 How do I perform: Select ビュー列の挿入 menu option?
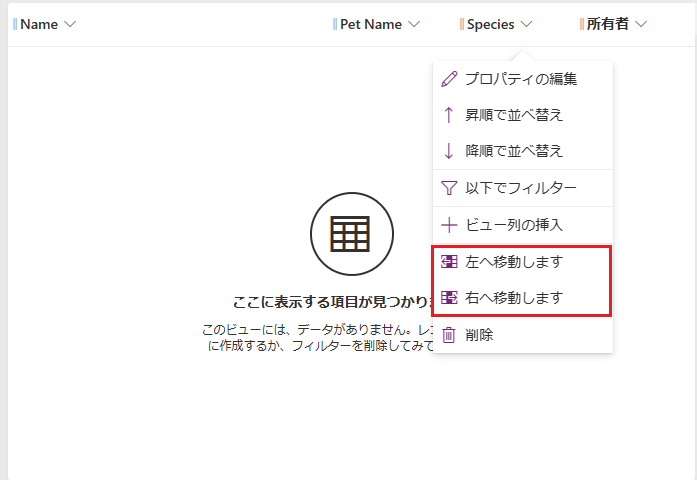click(523, 225)
